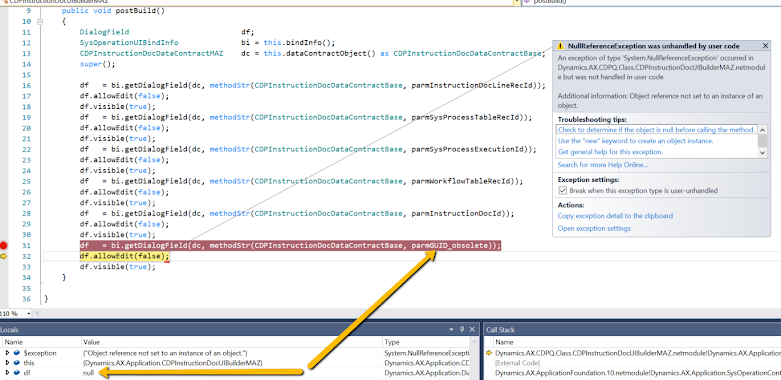Screen dimensions: 781x380
Task: Click the blue variable icon beside df
Action: tap(16, 373)
